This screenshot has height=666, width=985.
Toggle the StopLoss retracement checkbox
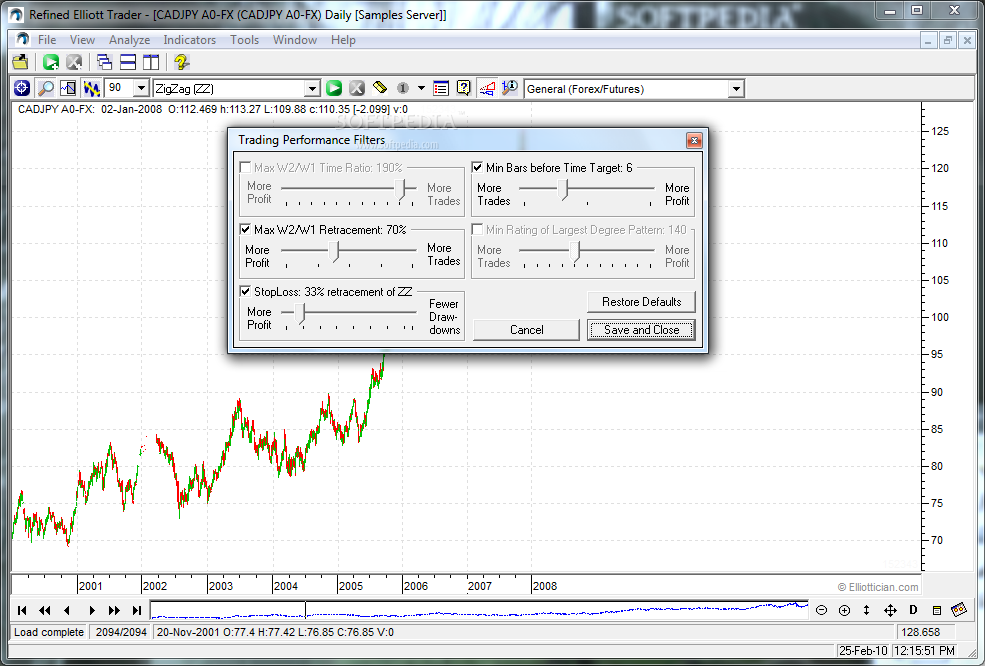(x=246, y=292)
